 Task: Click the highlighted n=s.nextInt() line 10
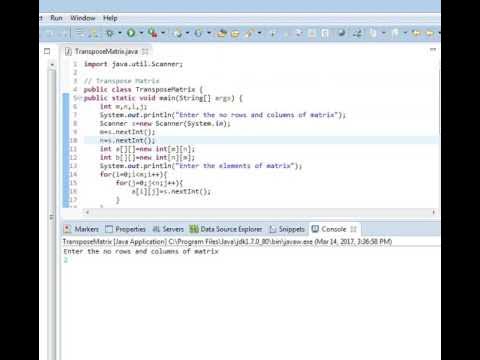[127, 140]
